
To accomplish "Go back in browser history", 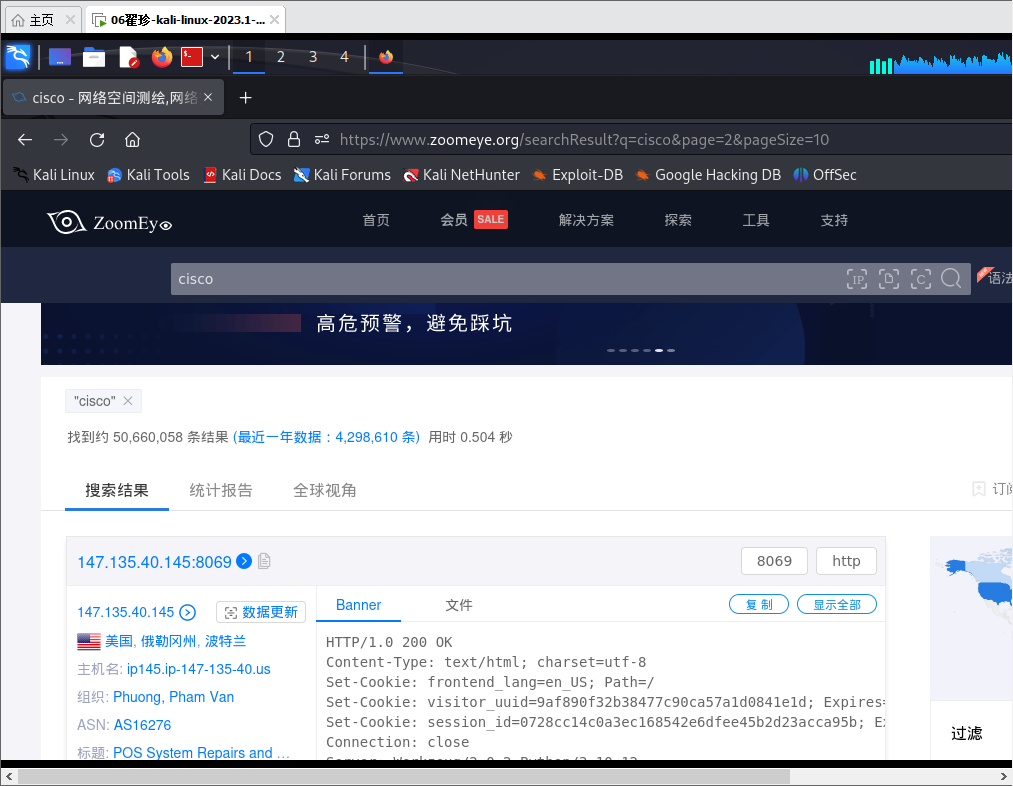I will pyautogui.click(x=25, y=140).
